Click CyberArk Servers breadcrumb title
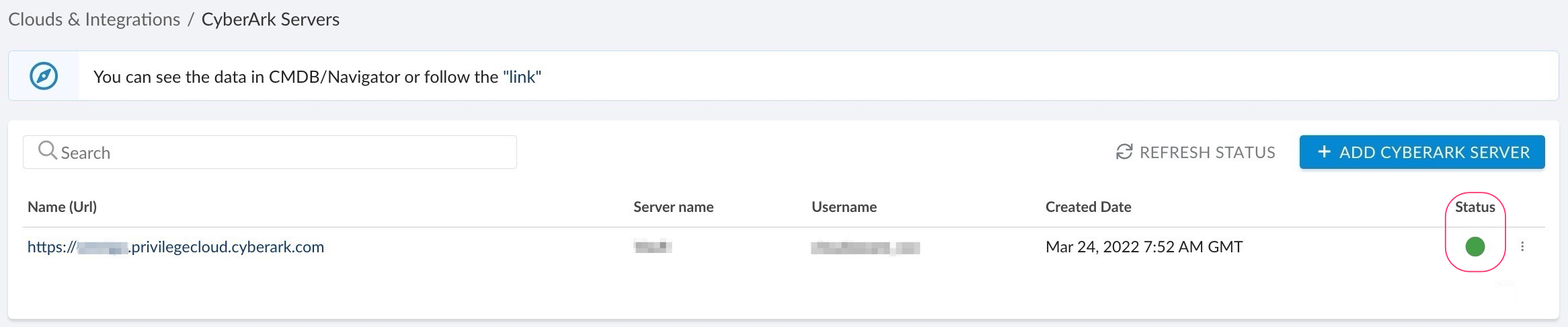The width and height of the screenshot is (1568, 327). click(270, 20)
